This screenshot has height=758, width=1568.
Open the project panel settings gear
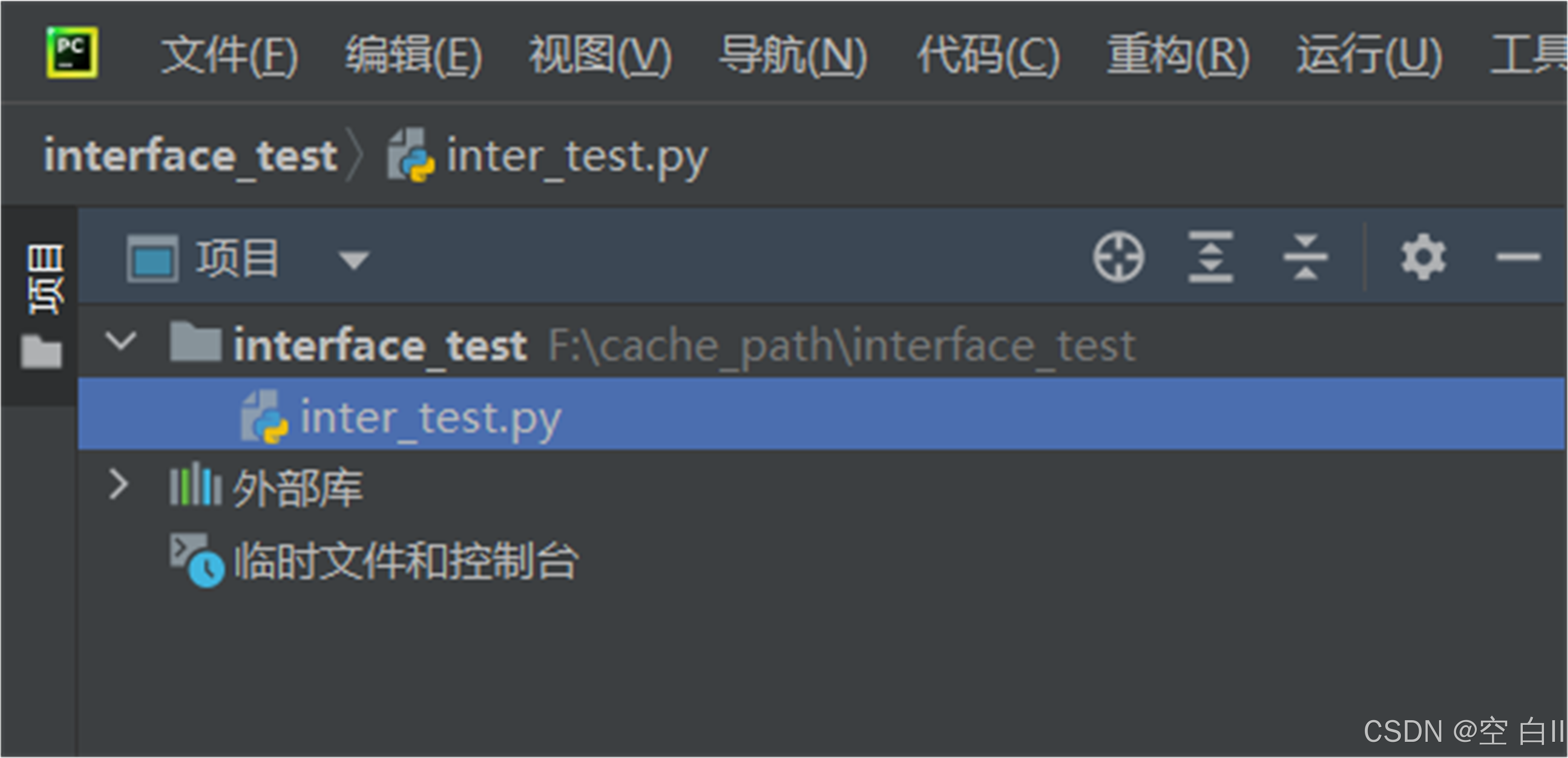[x=1424, y=256]
